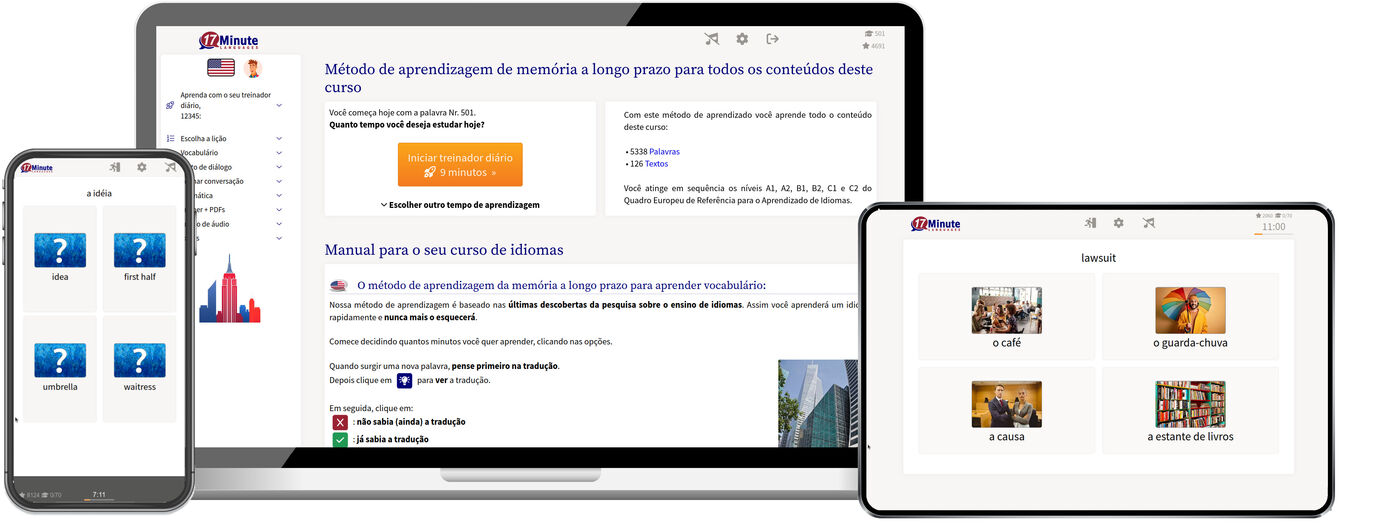Click the skyscraper illustration in sidebar
The image size is (1400, 532).
229,288
